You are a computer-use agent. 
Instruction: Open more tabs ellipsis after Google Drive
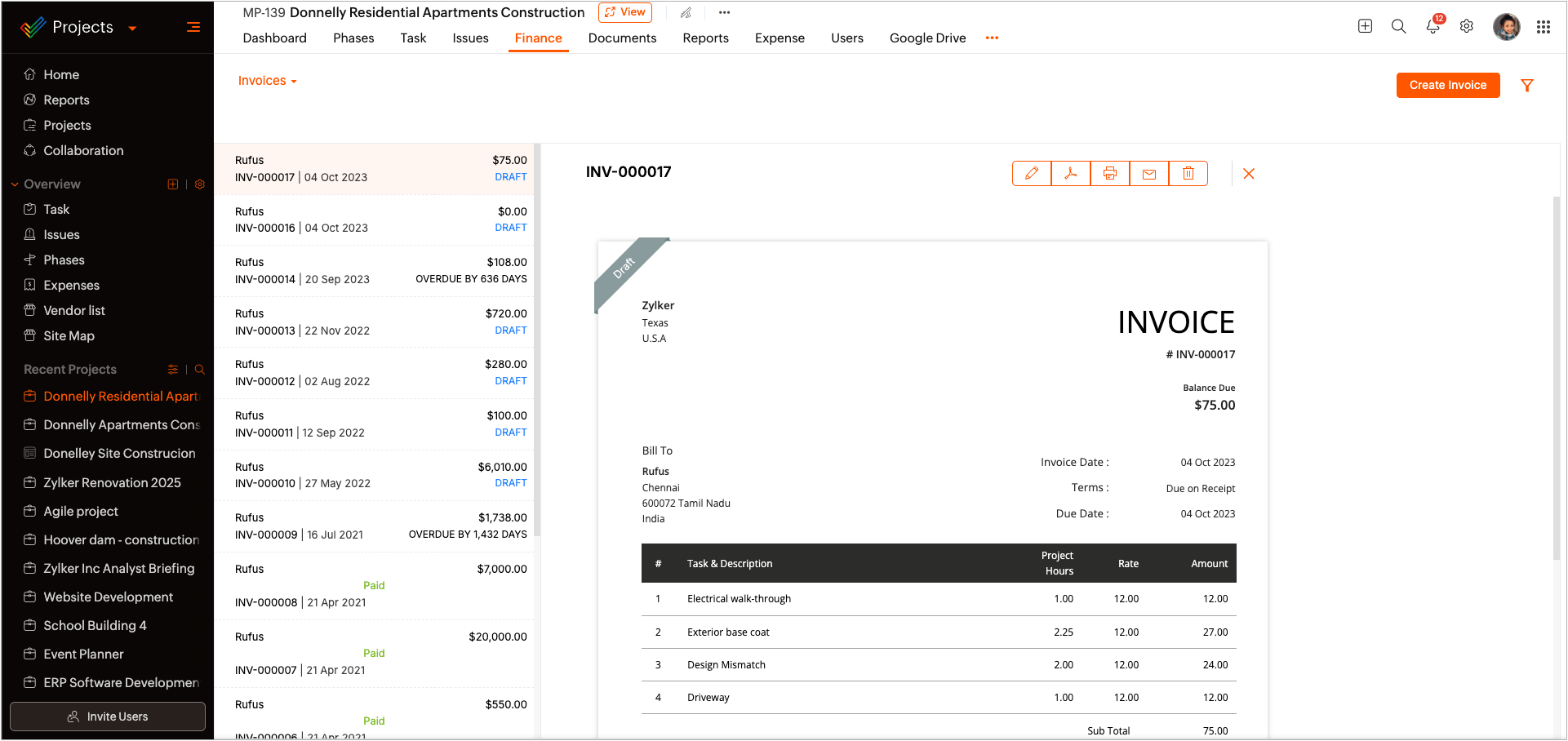992,38
